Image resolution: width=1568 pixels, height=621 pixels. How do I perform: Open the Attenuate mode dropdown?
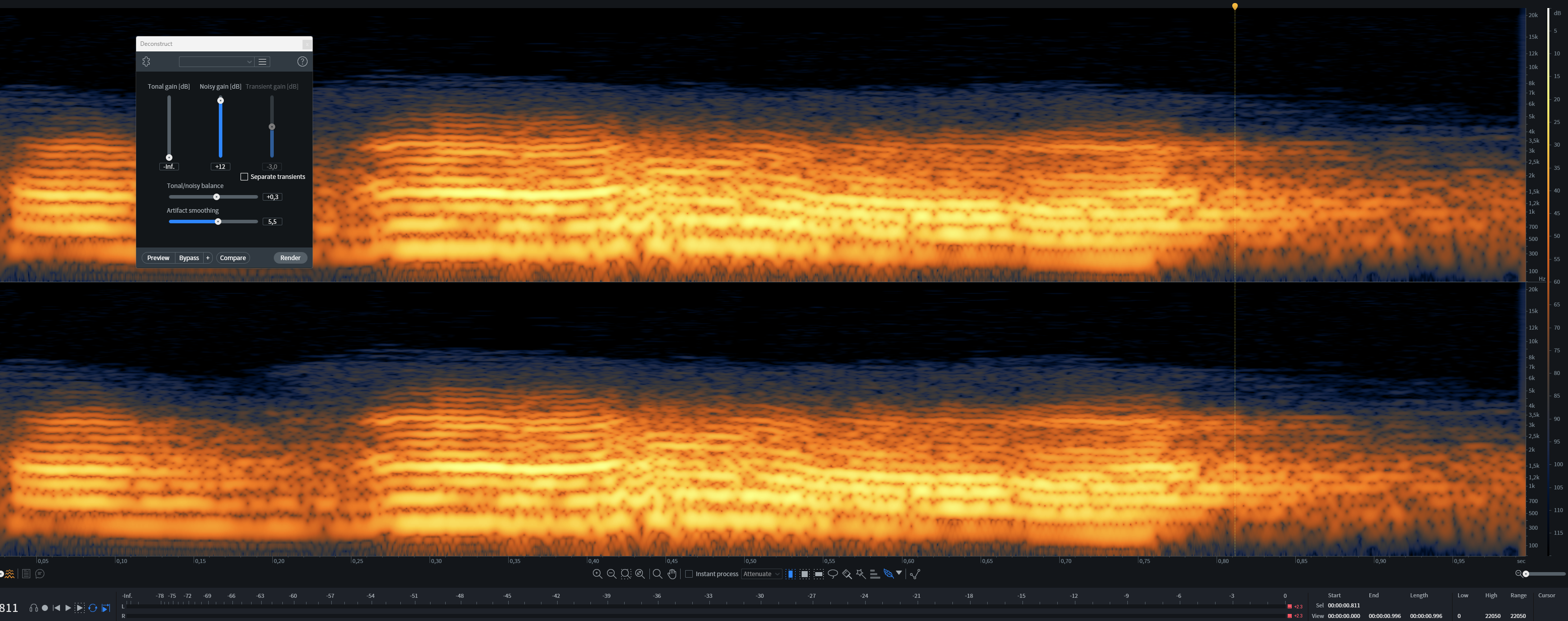click(761, 574)
